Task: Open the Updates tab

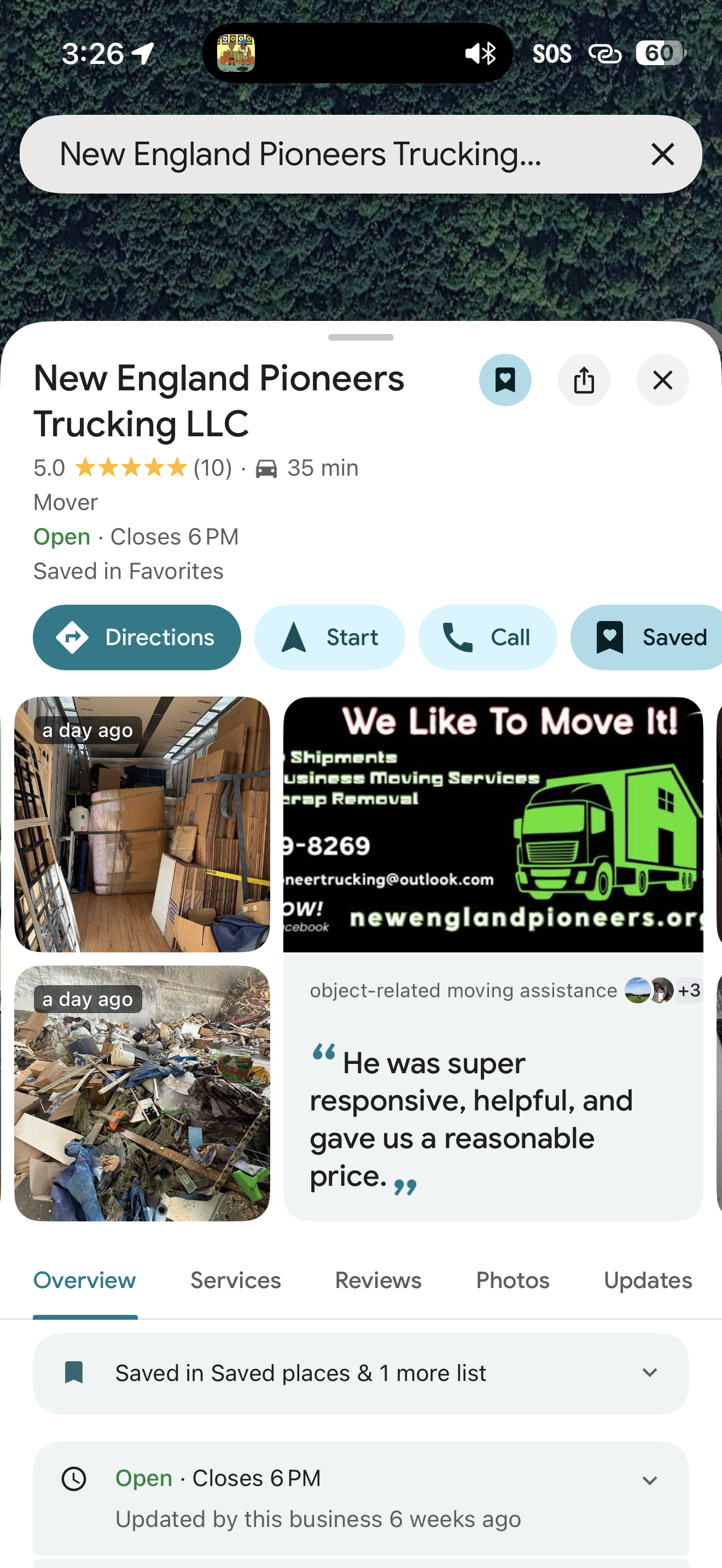Action: click(x=648, y=1280)
